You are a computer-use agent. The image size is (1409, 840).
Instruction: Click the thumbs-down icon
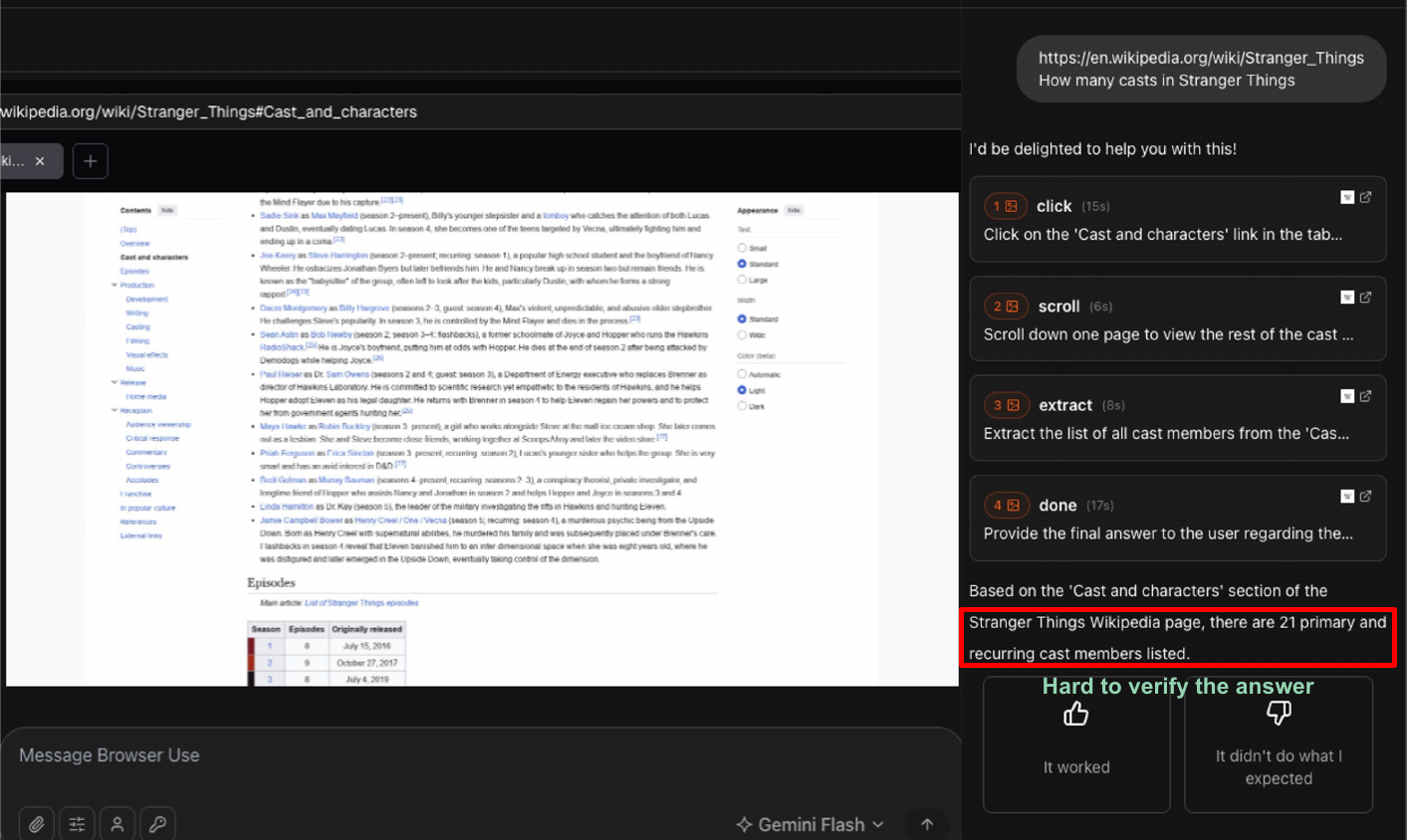(x=1279, y=713)
